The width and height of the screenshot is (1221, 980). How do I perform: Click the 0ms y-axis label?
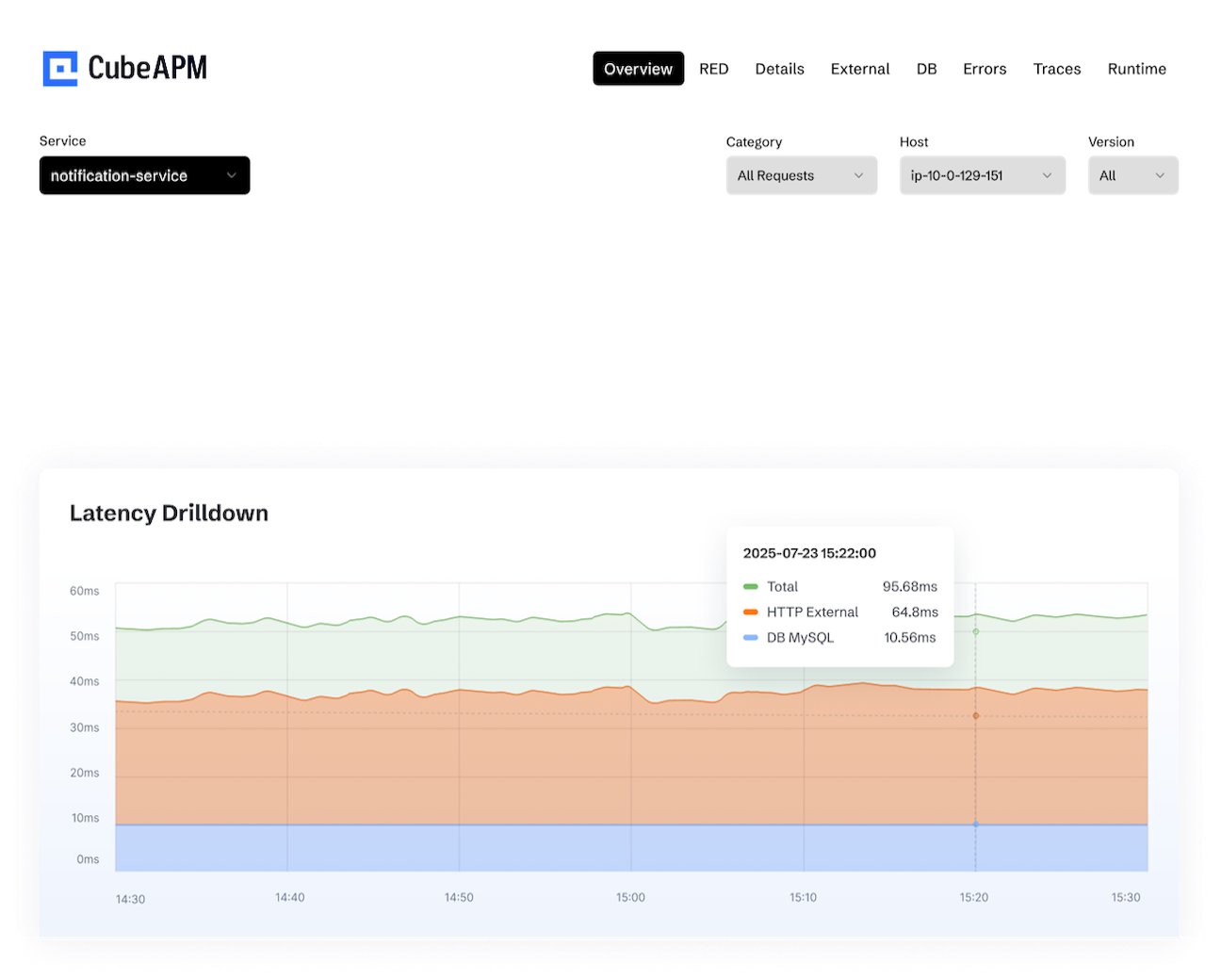(x=88, y=859)
